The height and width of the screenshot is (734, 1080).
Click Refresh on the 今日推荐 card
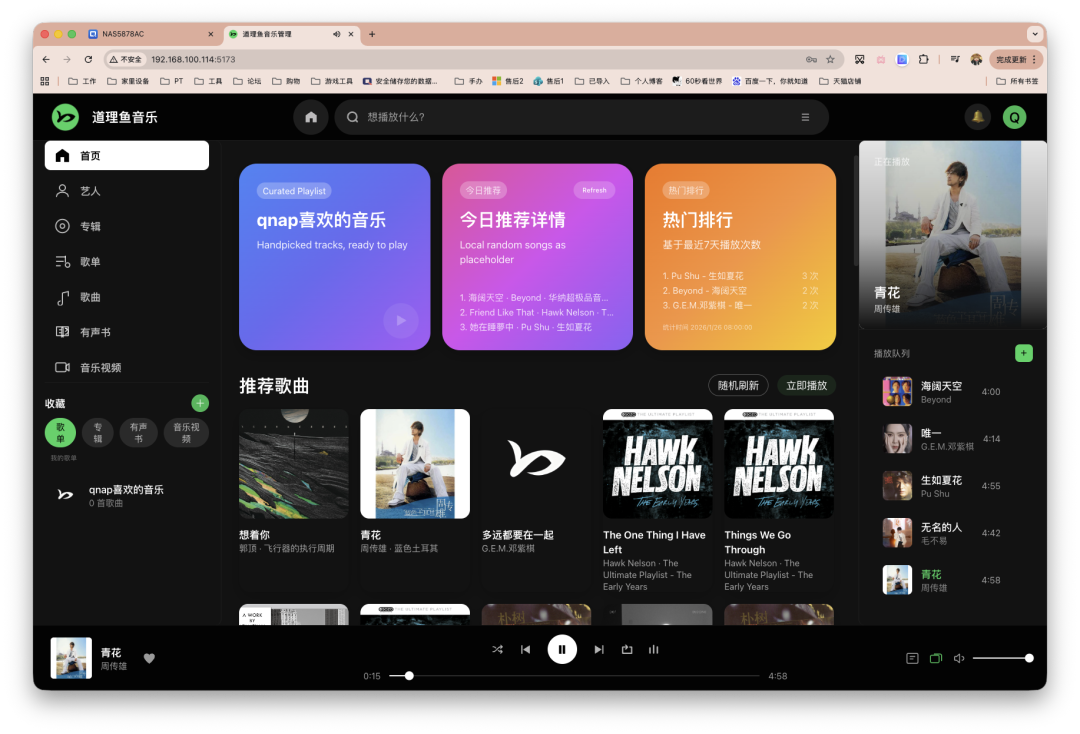coord(594,190)
